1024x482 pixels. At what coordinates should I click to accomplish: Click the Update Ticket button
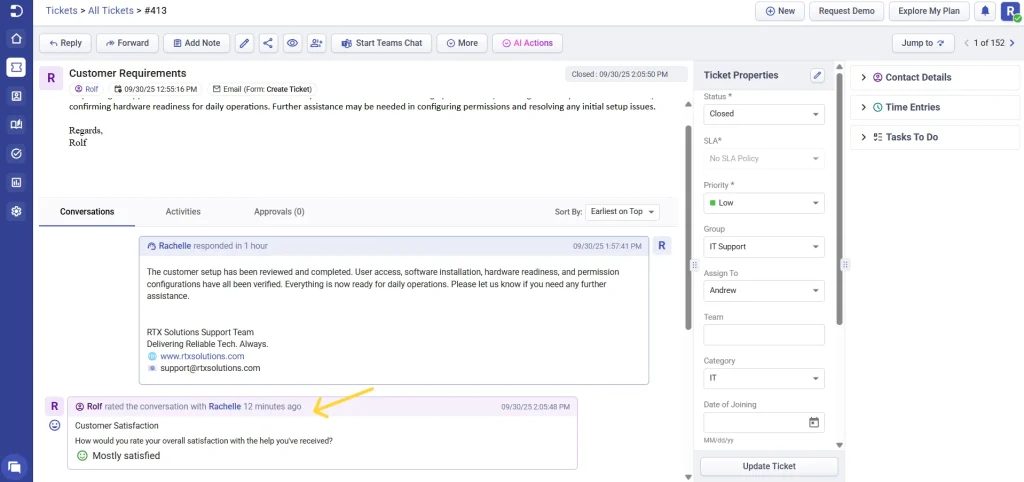769,466
